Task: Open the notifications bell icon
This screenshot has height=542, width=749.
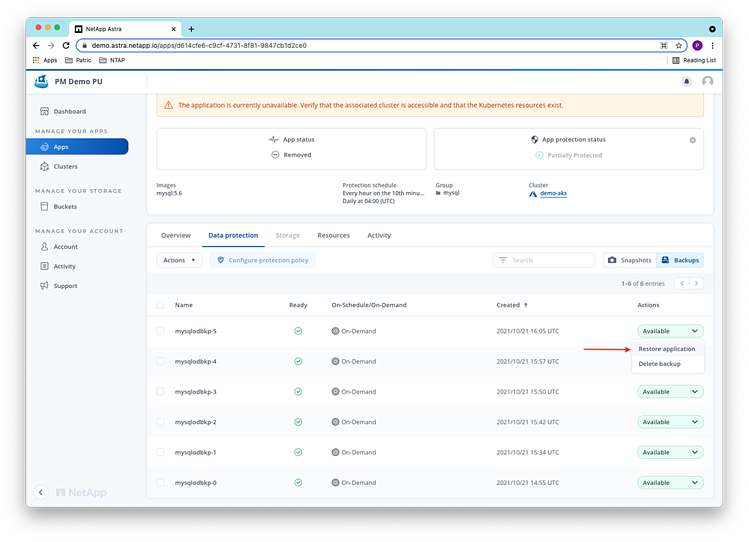Action: click(x=687, y=81)
